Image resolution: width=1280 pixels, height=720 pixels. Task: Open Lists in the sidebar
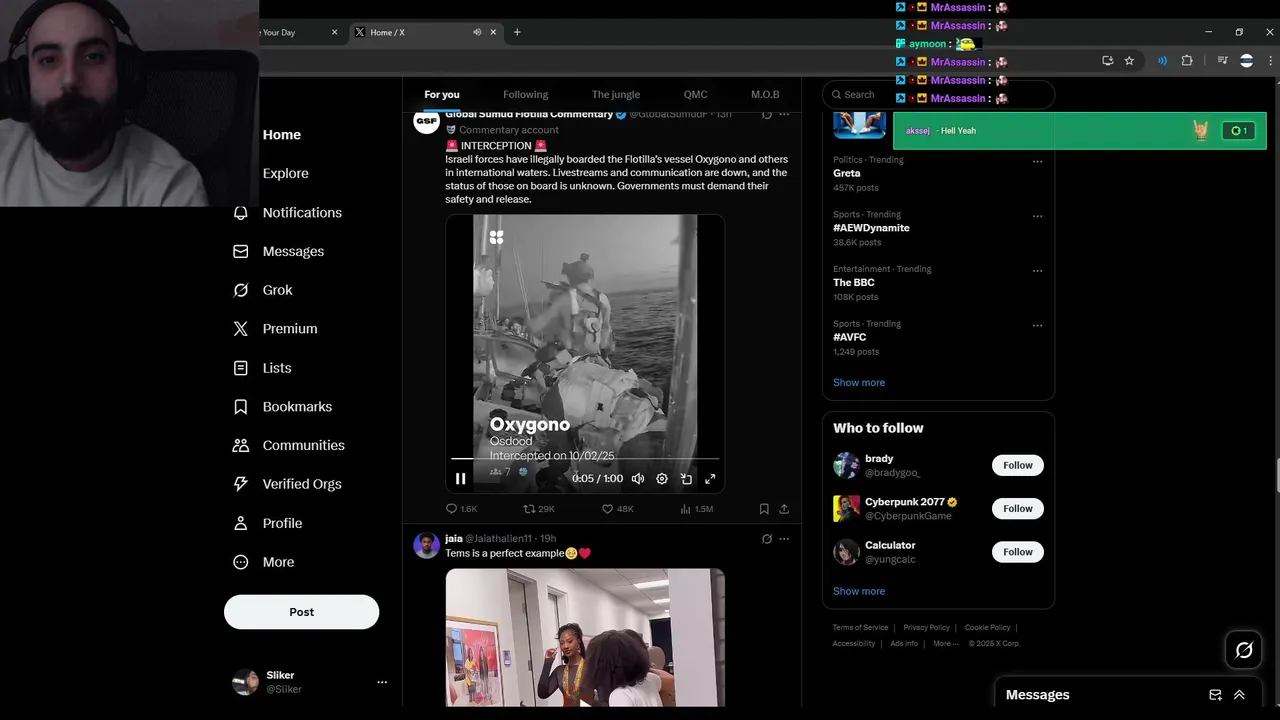click(262, 368)
